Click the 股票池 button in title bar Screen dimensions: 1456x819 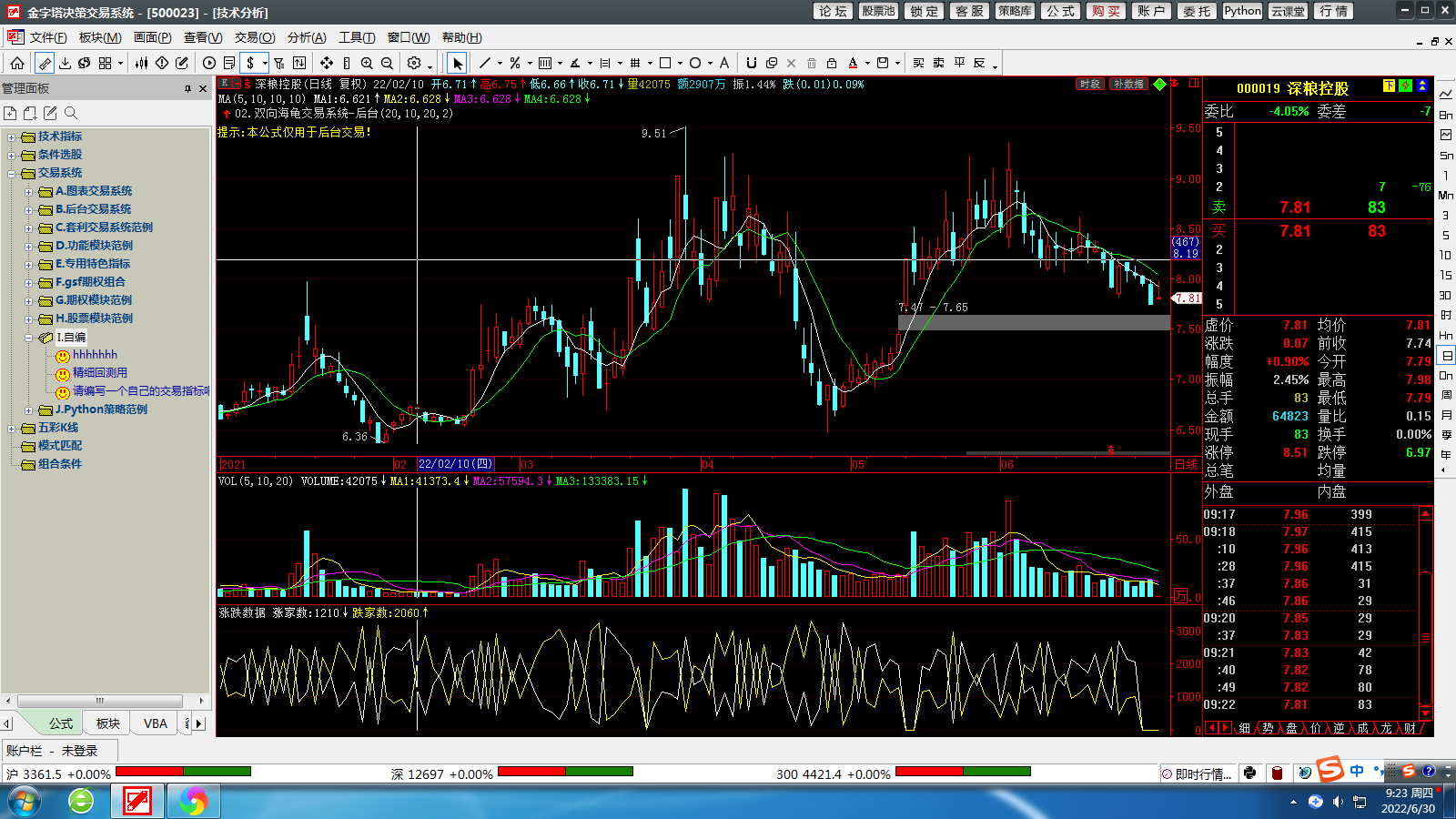tap(879, 11)
